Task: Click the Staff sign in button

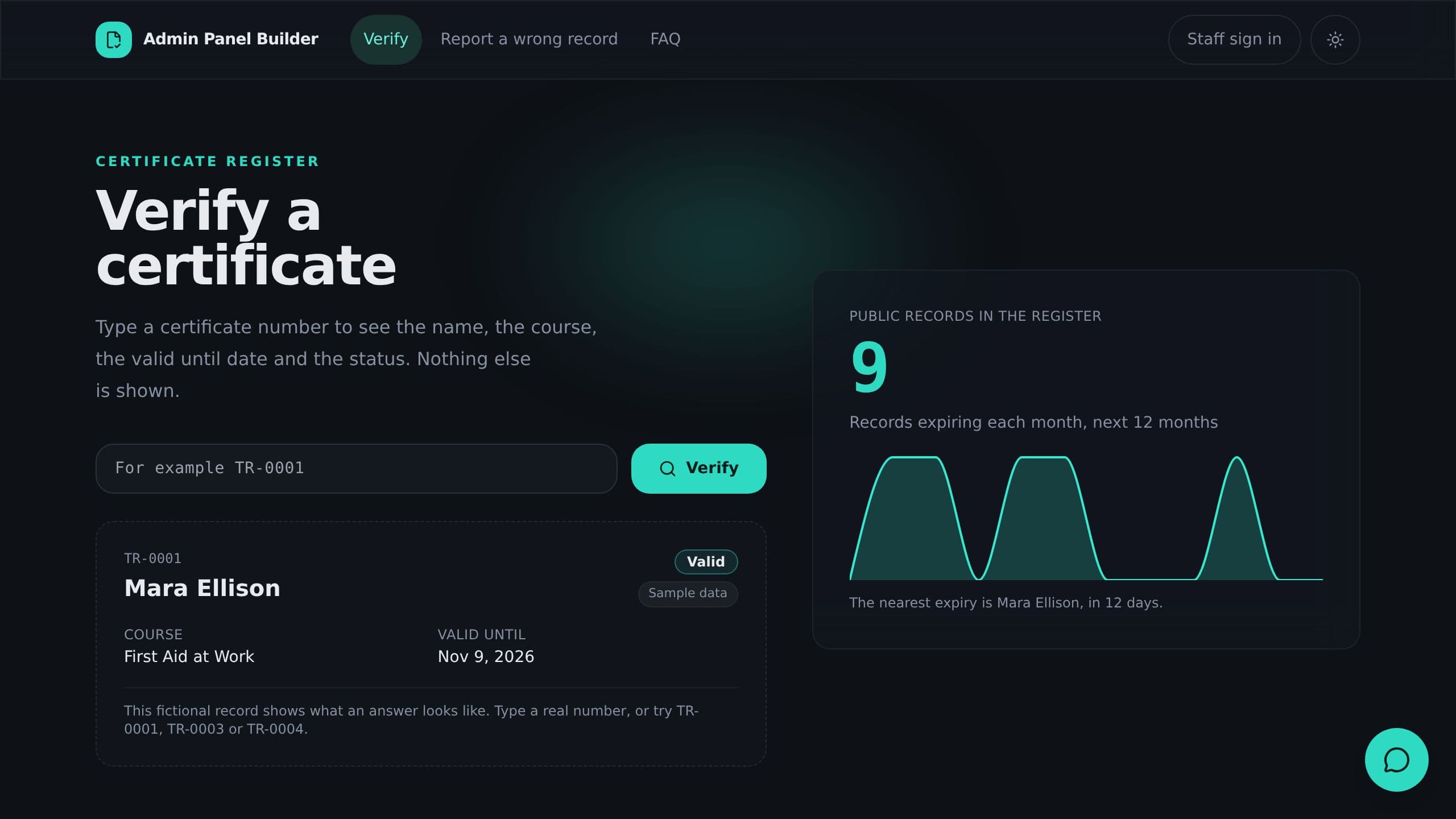Action: [1234, 39]
